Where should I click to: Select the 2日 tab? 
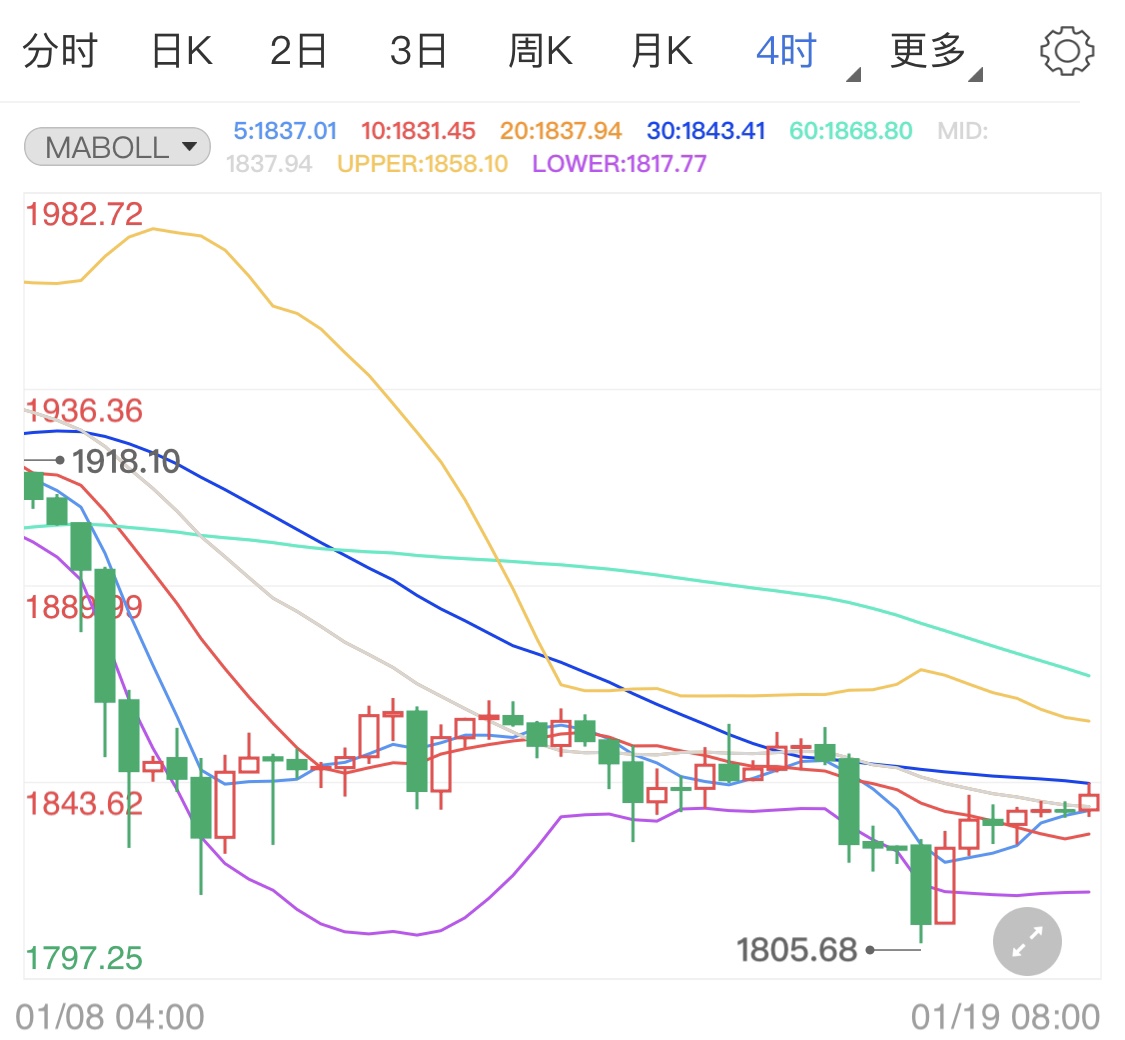click(x=298, y=51)
